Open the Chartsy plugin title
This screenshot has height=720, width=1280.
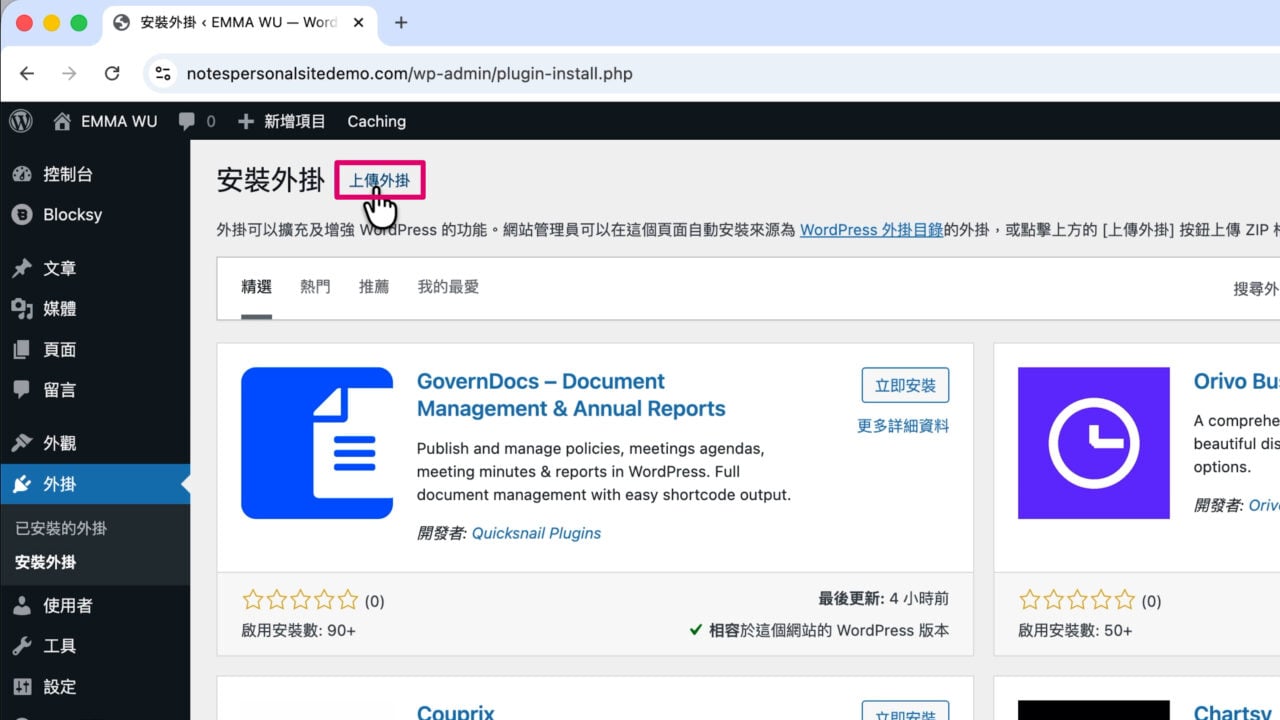pos(1232,712)
